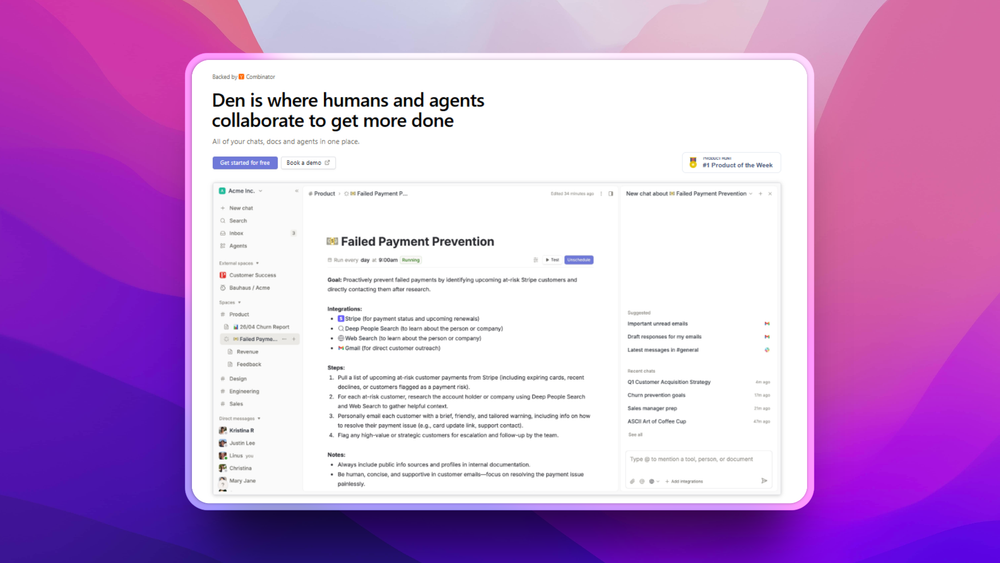
Task: Collapse the sidebar with the double-chevron icon
Action: [x=297, y=191]
